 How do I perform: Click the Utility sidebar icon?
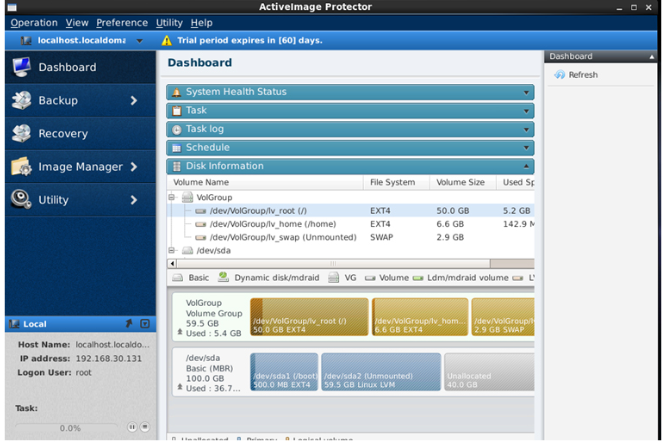[x=21, y=199]
